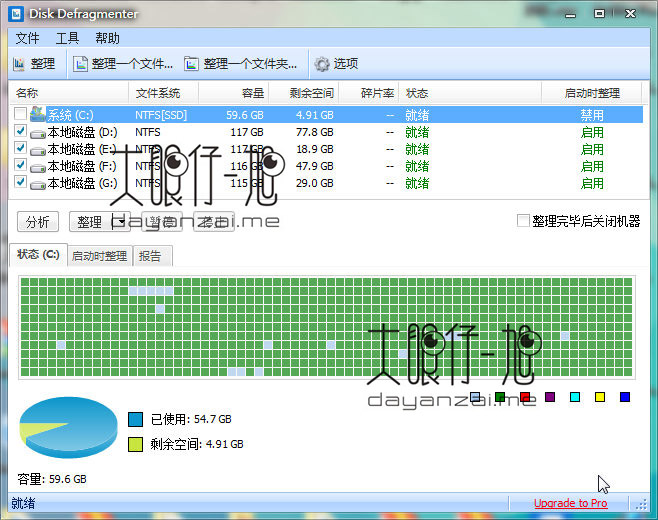Click the yellow-green 剩余空间 swatch by pie chart
658x520 pixels.
[x=136, y=444]
